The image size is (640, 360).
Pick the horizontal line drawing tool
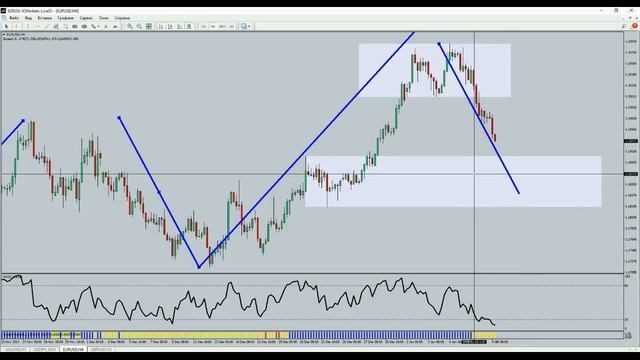(x=38, y=27)
